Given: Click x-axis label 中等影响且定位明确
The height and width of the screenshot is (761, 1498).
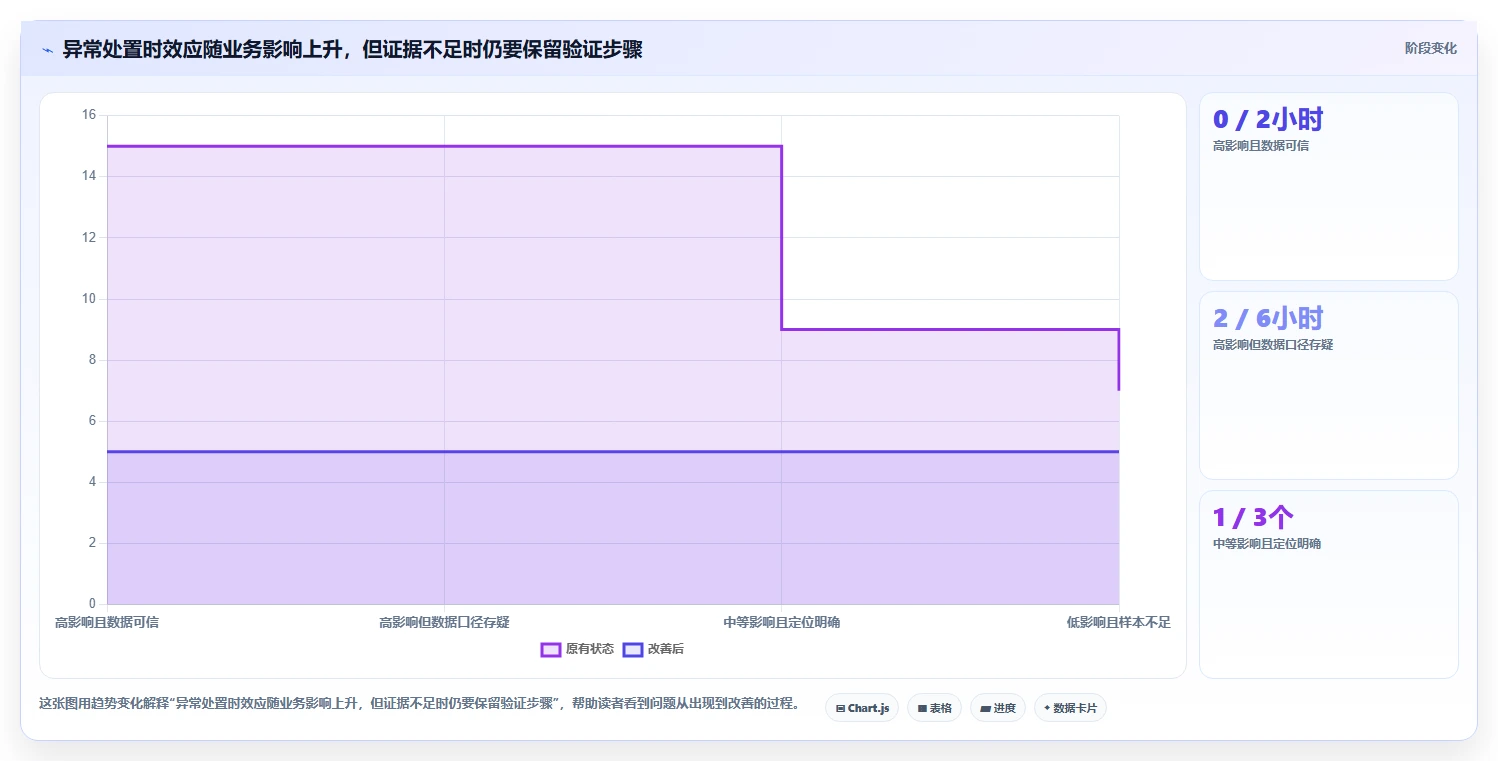Looking at the screenshot, I should (x=781, y=622).
